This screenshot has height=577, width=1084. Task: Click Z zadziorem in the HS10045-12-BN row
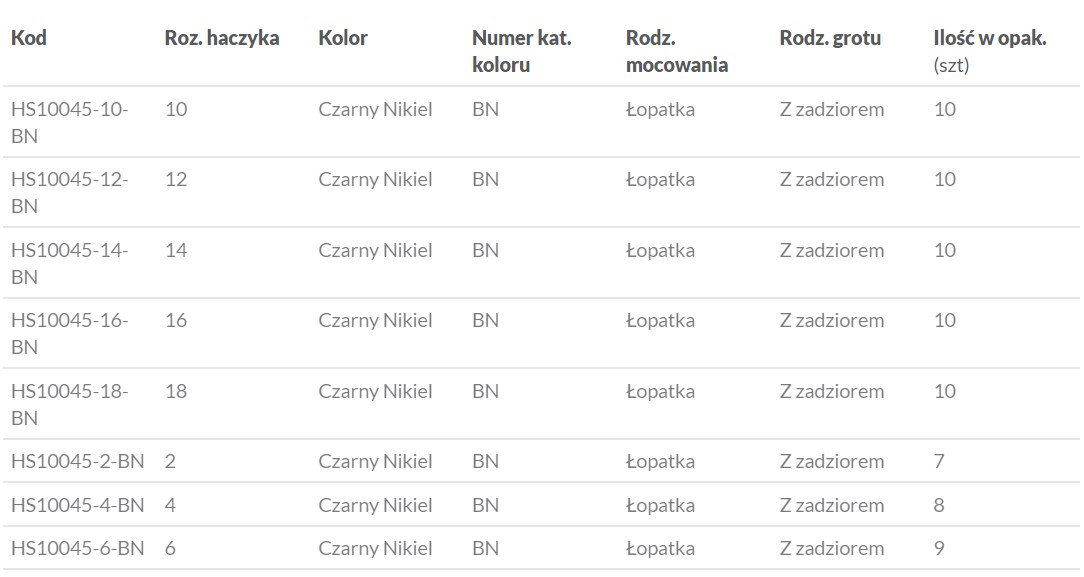(832, 179)
